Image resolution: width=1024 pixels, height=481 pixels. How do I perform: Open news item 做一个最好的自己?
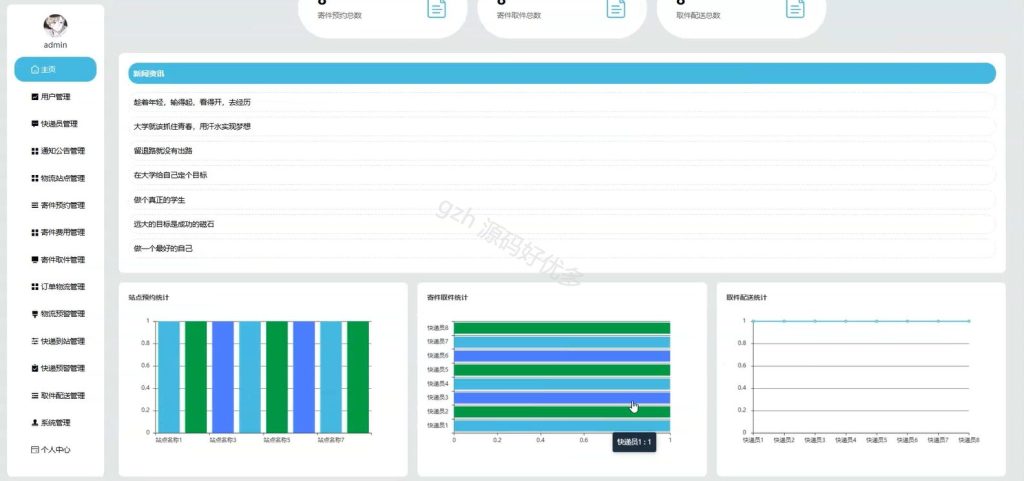click(562, 249)
